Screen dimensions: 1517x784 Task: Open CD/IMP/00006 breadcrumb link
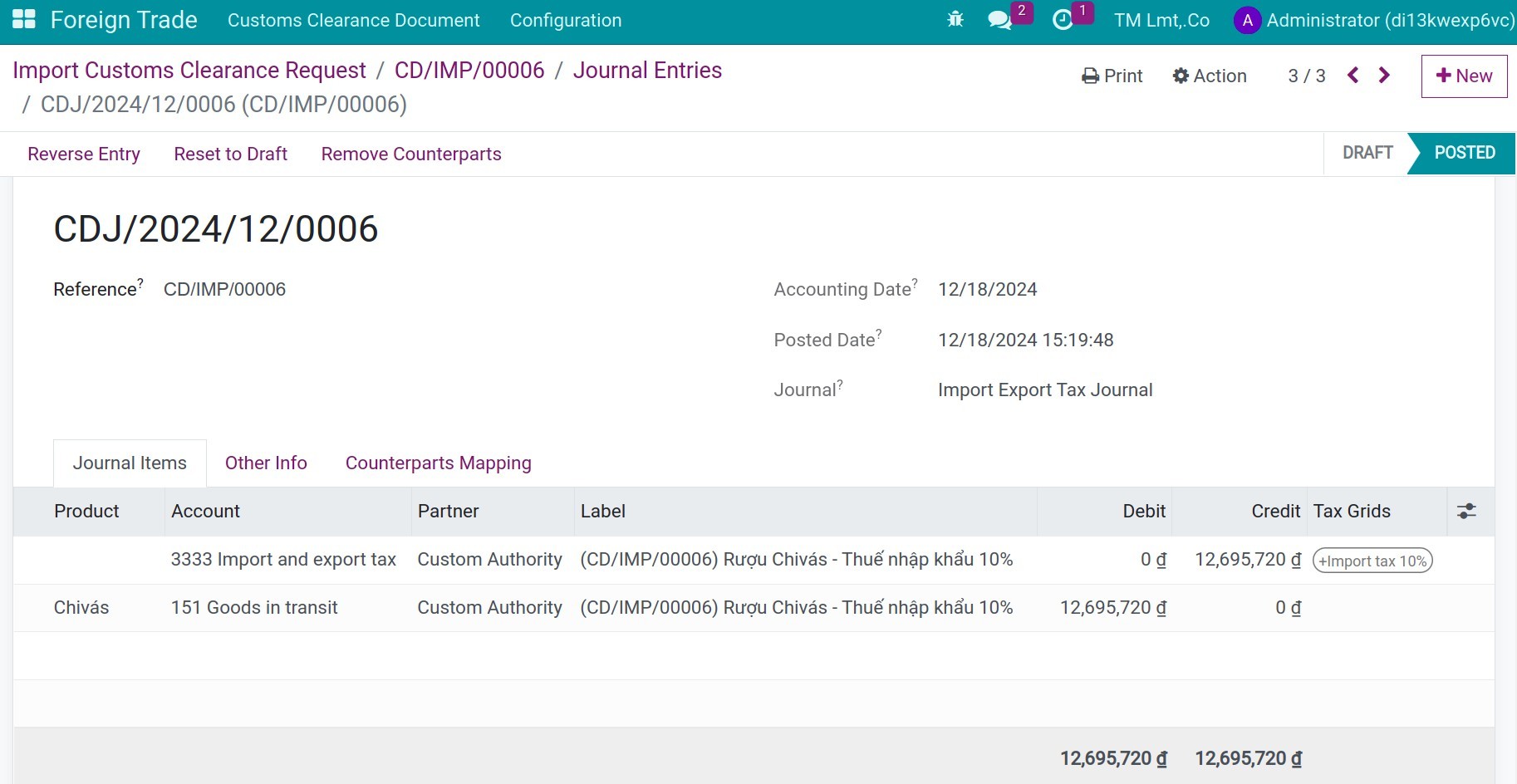[469, 71]
